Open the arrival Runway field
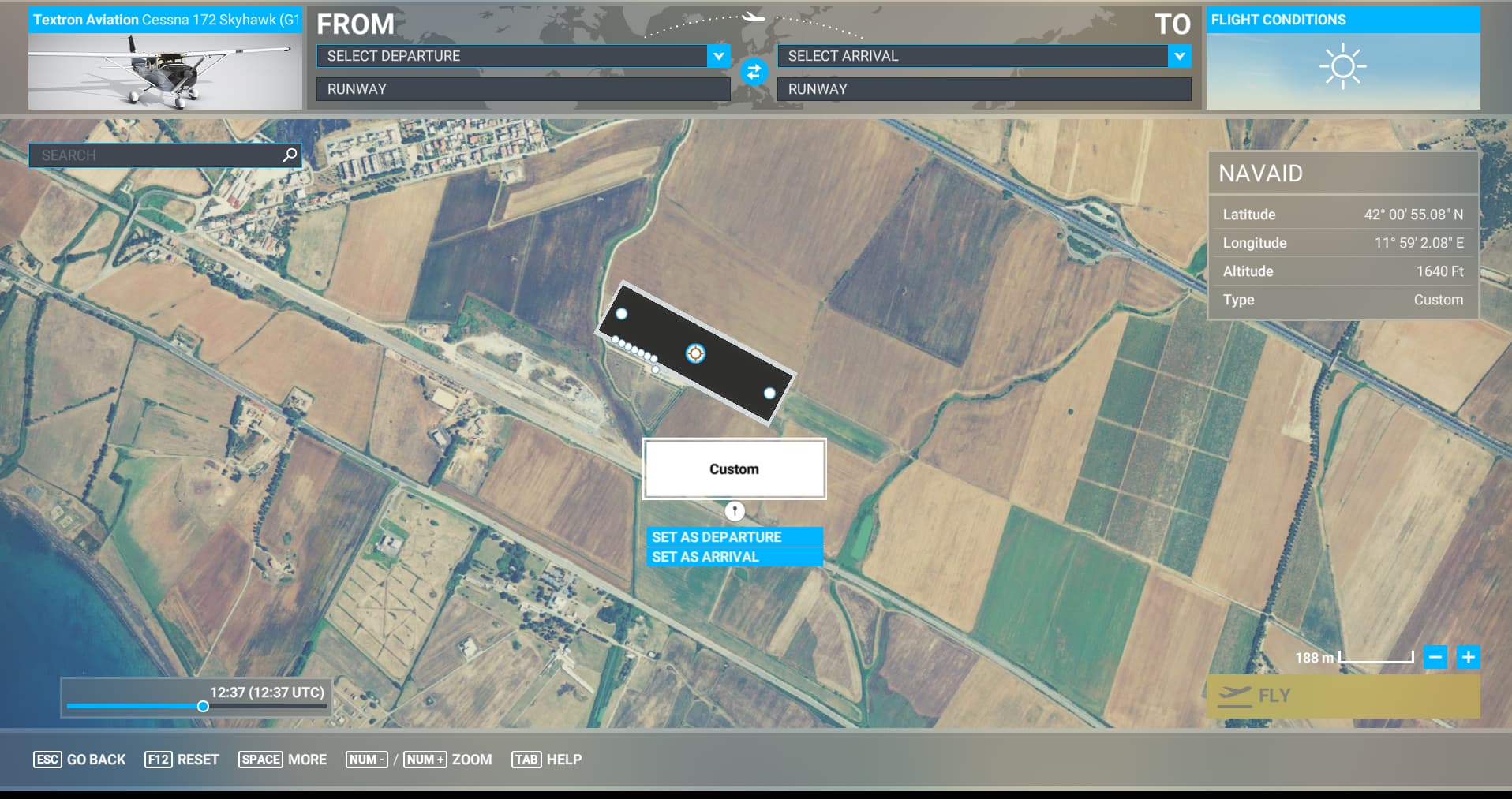Image resolution: width=1512 pixels, height=799 pixels. pos(983,89)
